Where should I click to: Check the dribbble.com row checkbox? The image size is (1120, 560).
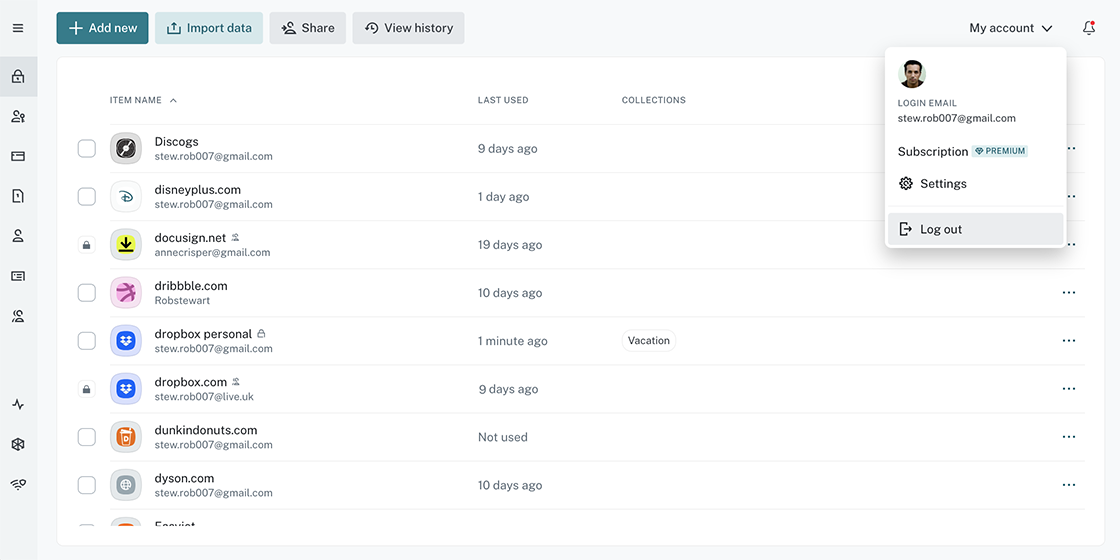[x=86, y=293]
